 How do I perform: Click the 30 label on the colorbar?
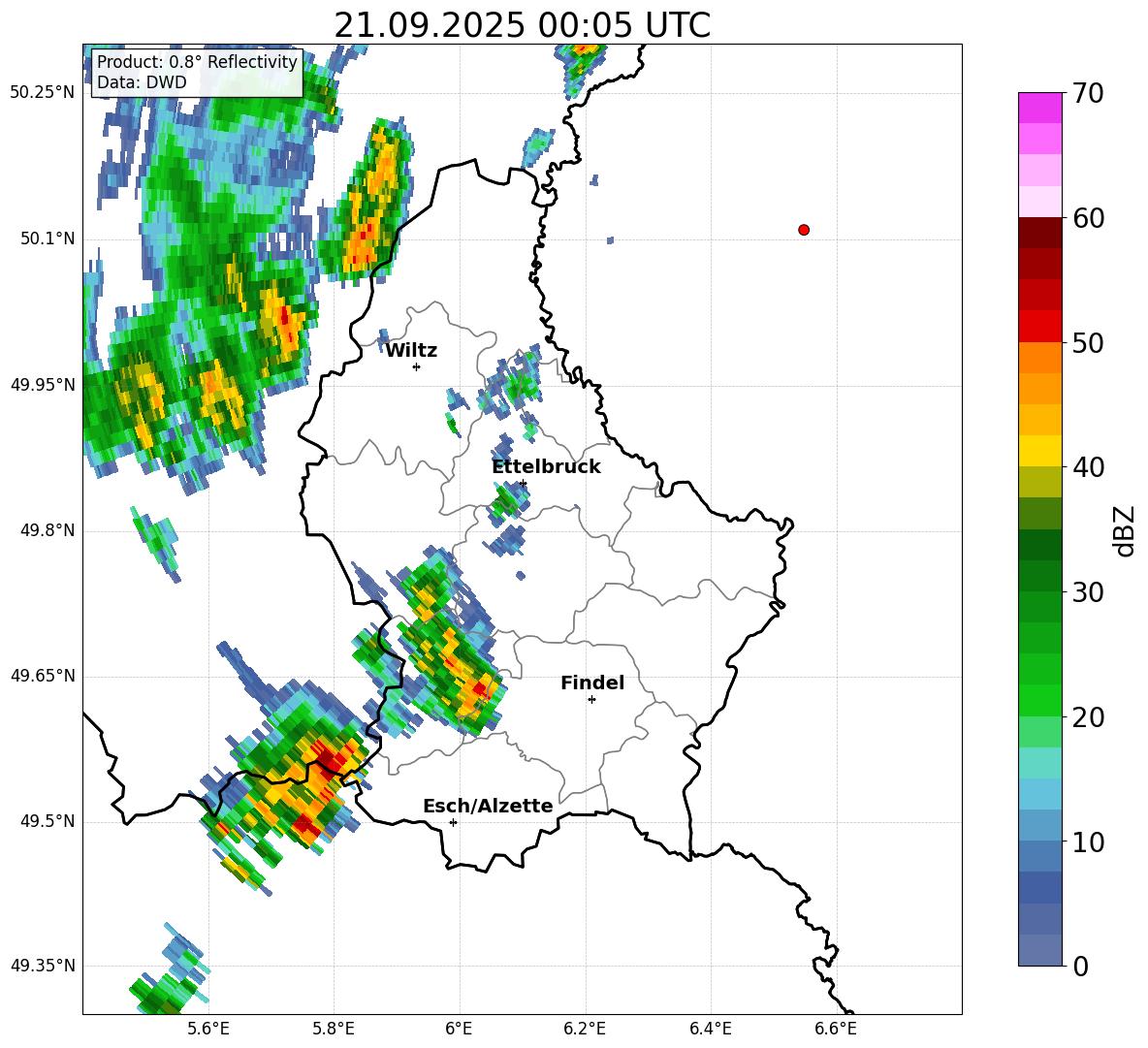tap(1088, 592)
